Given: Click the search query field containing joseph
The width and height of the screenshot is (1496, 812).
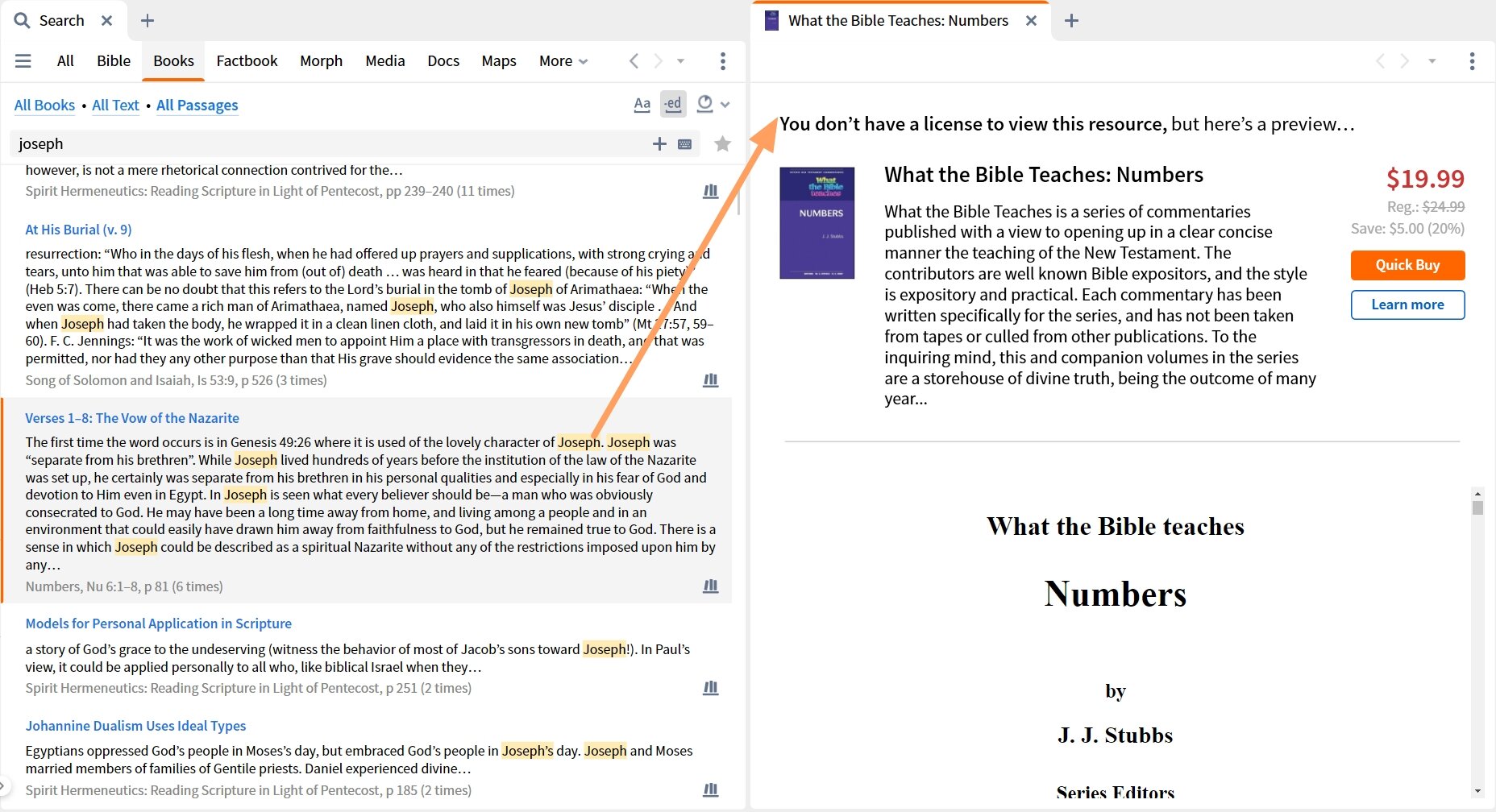Looking at the screenshot, I should (330, 144).
